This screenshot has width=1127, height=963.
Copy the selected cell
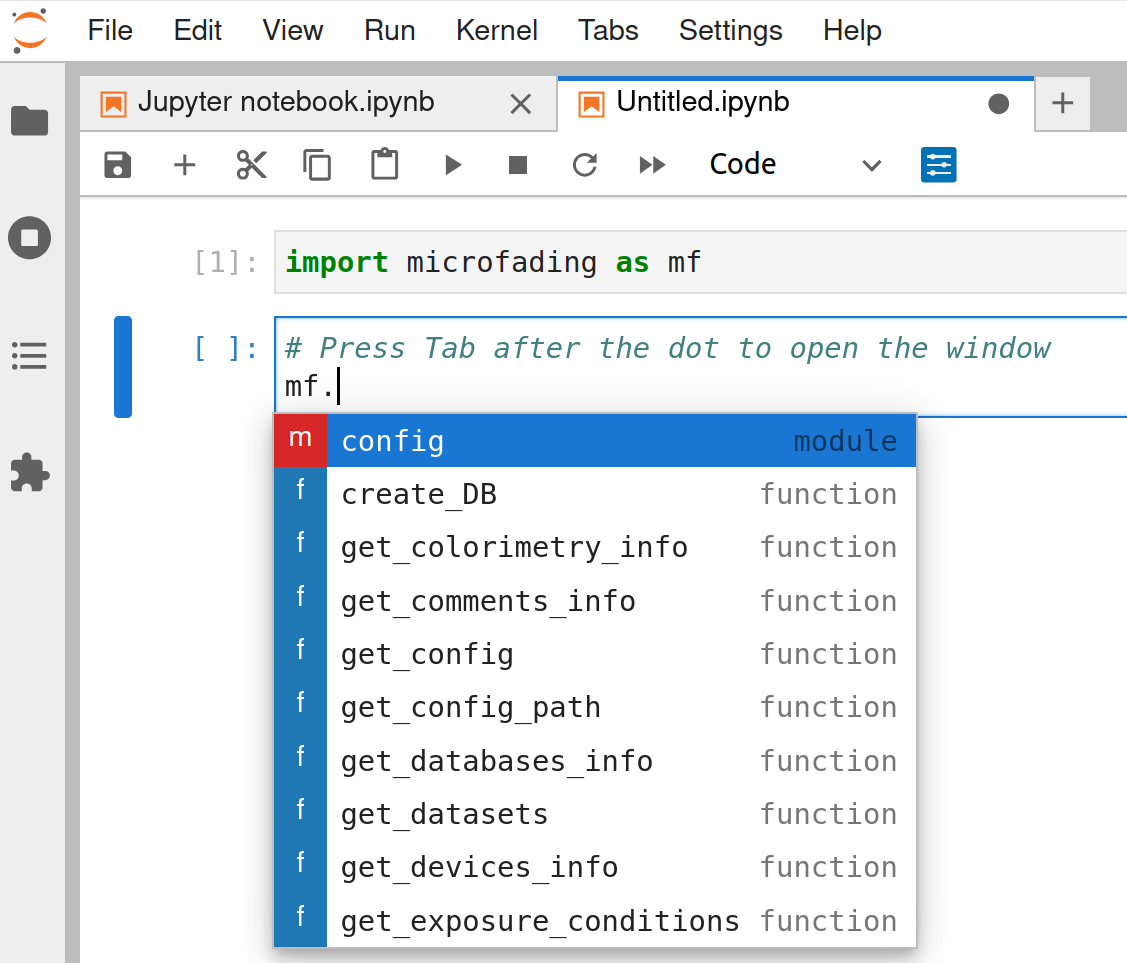(318, 165)
